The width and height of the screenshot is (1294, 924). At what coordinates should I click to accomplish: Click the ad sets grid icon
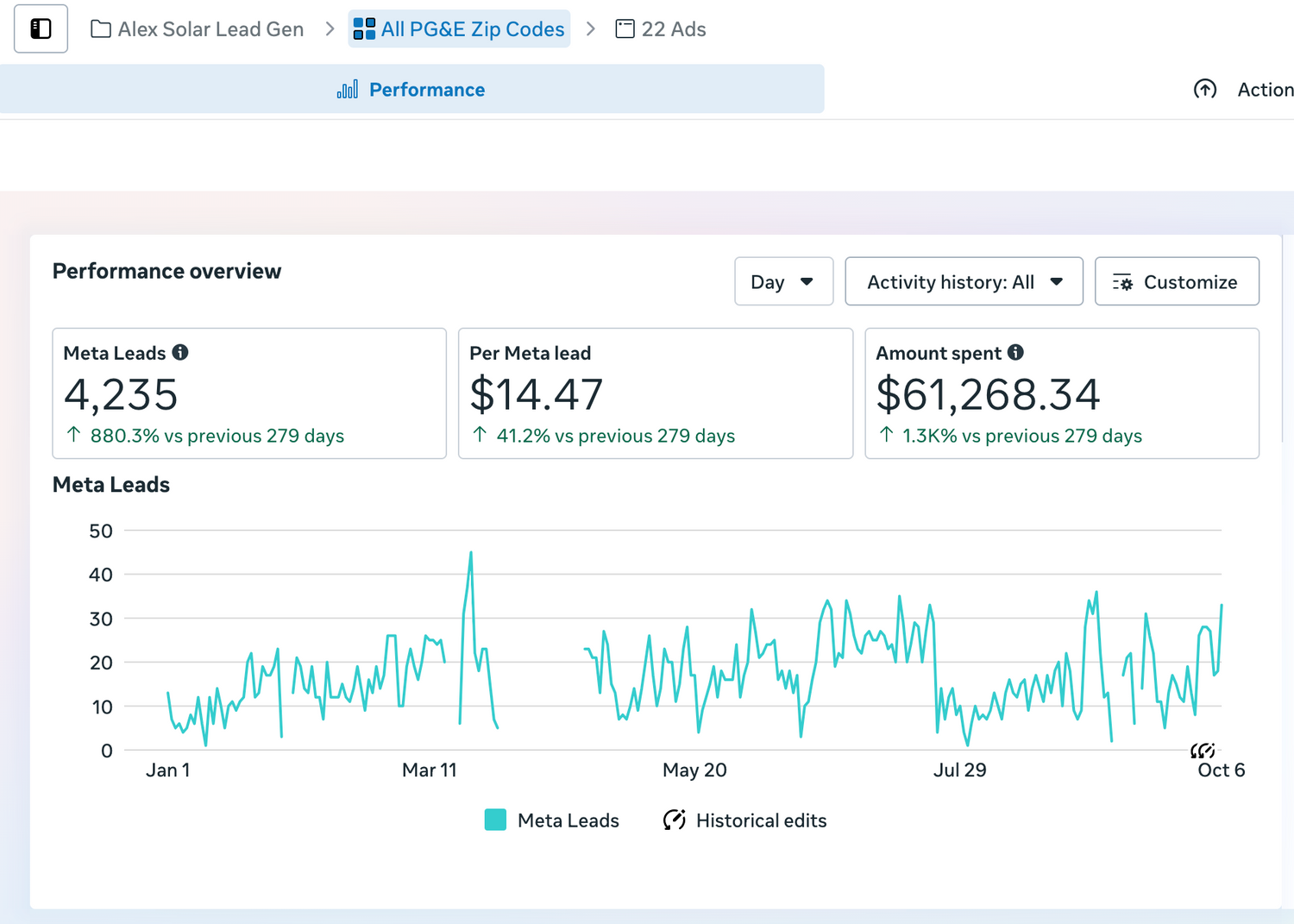(x=364, y=29)
